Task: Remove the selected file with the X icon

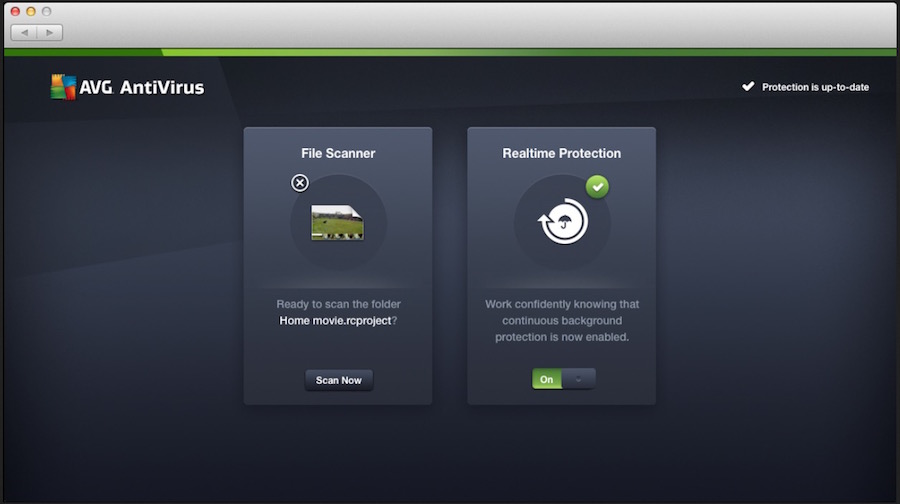Action: point(300,183)
